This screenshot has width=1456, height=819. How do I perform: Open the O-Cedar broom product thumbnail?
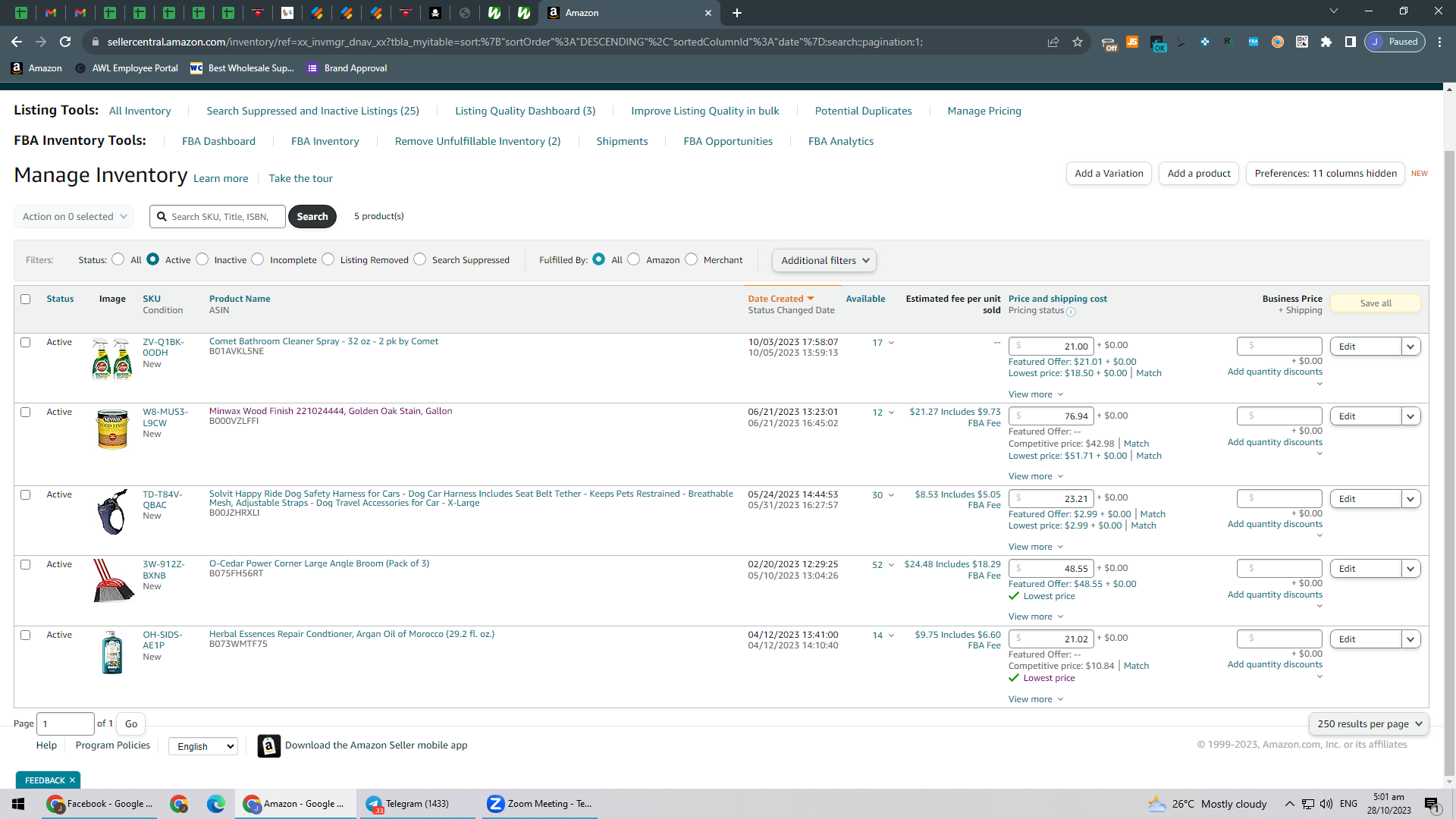coord(112,581)
